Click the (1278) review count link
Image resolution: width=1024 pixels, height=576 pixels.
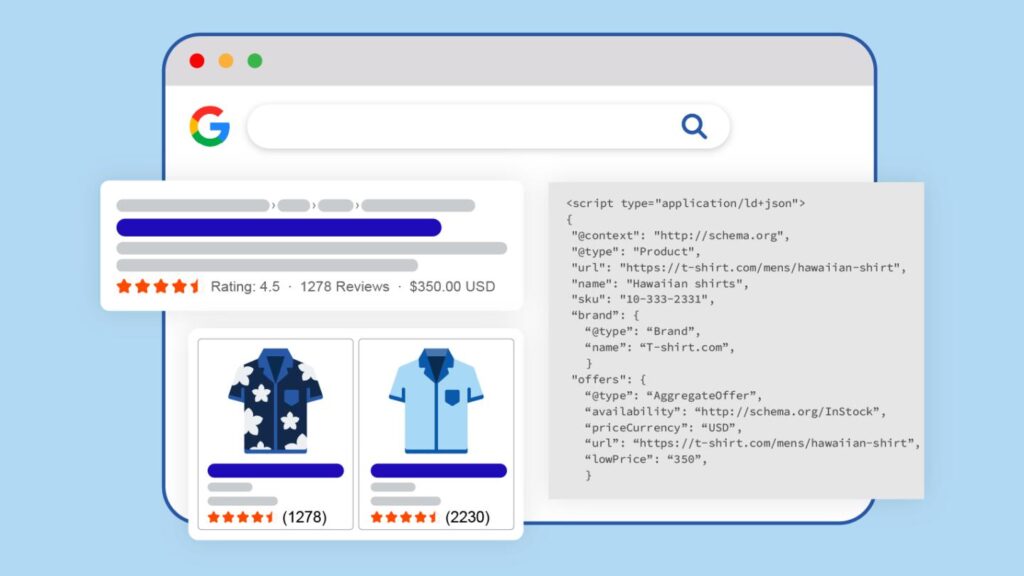pos(306,518)
